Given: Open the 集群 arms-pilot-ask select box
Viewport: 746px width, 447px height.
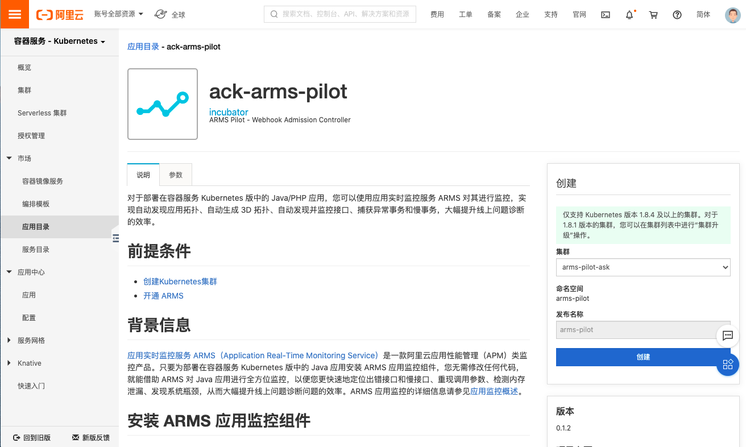Looking at the screenshot, I should coord(643,267).
